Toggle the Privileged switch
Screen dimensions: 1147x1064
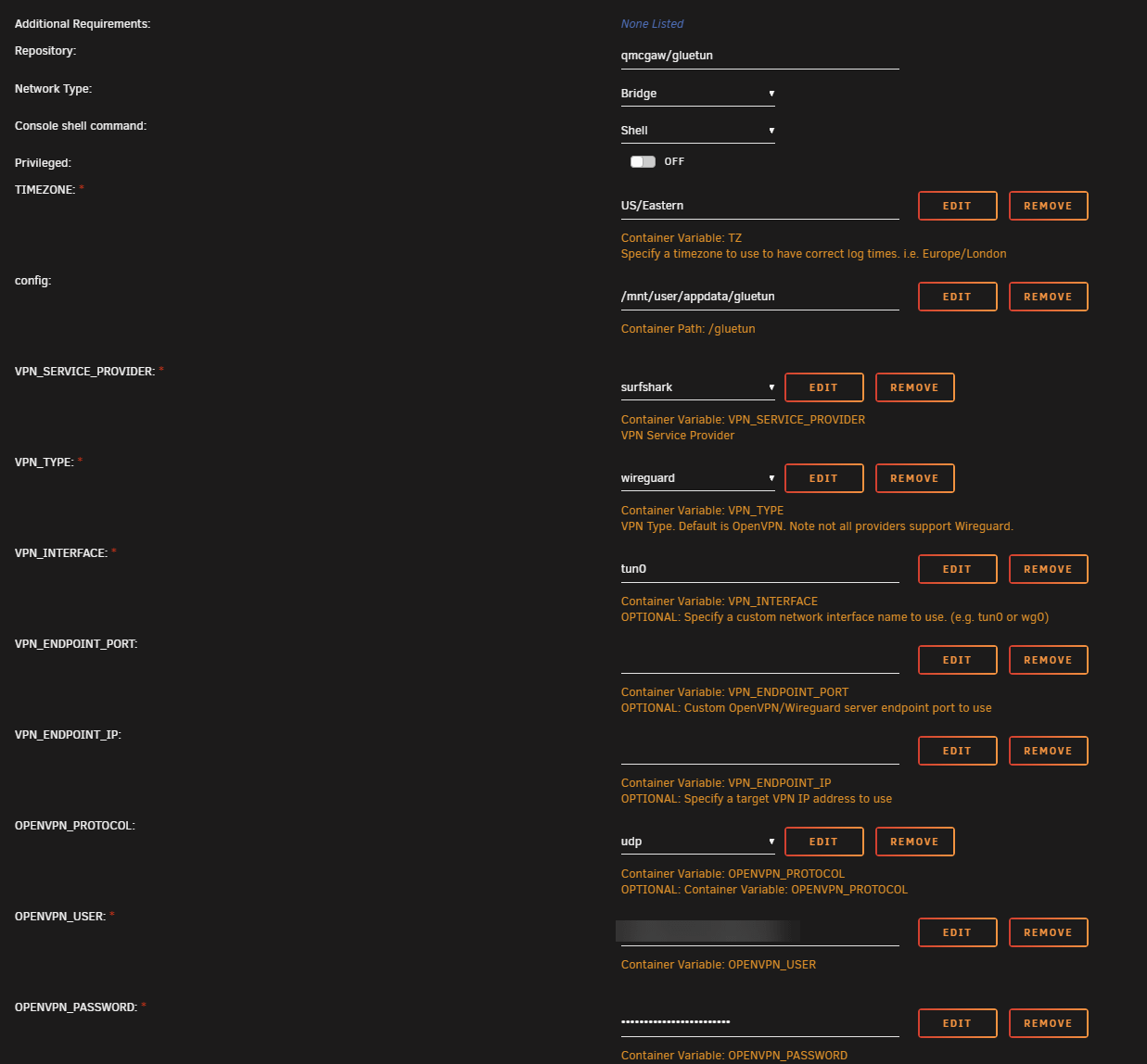(643, 161)
